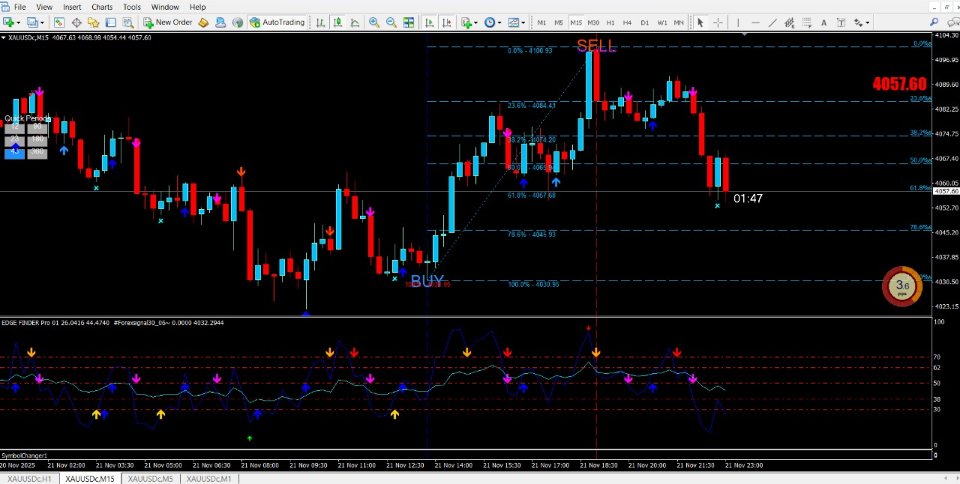The height and width of the screenshot is (484, 960).
Task: Open the Insert menu
Action: click(x=72, y=7)
